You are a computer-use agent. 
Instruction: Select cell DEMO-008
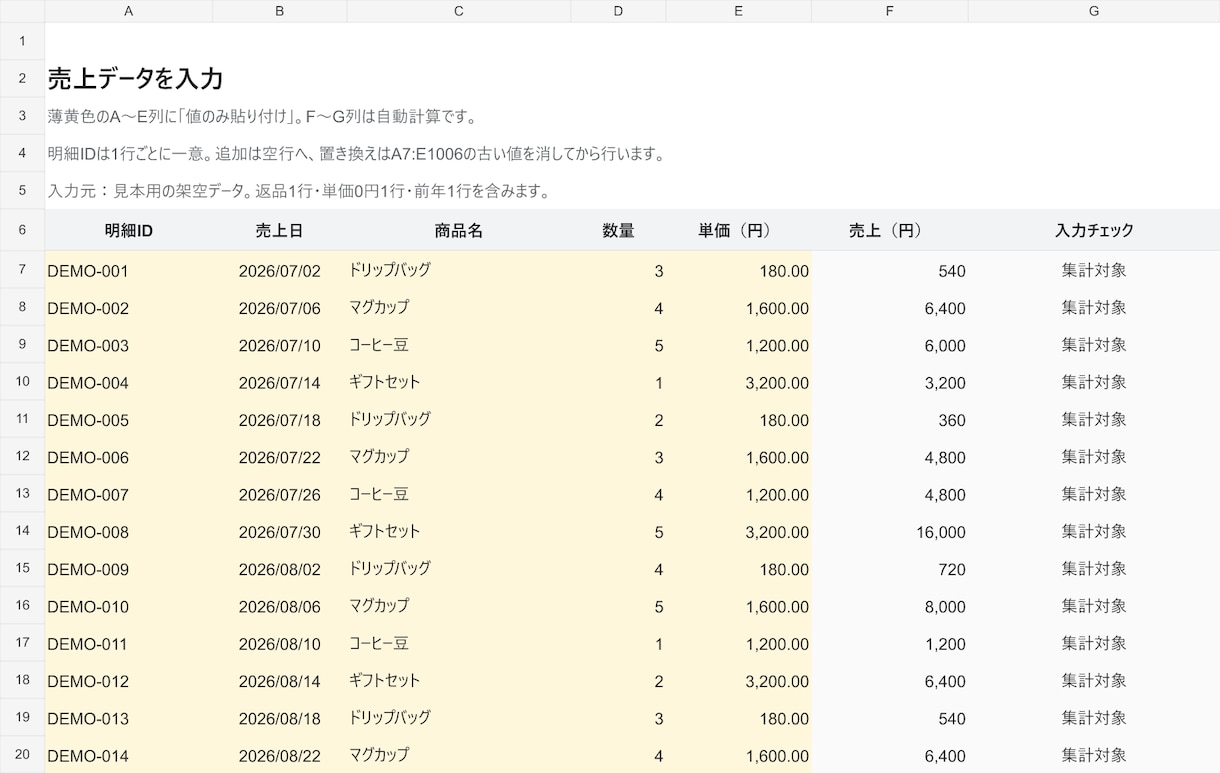[129, 531]
